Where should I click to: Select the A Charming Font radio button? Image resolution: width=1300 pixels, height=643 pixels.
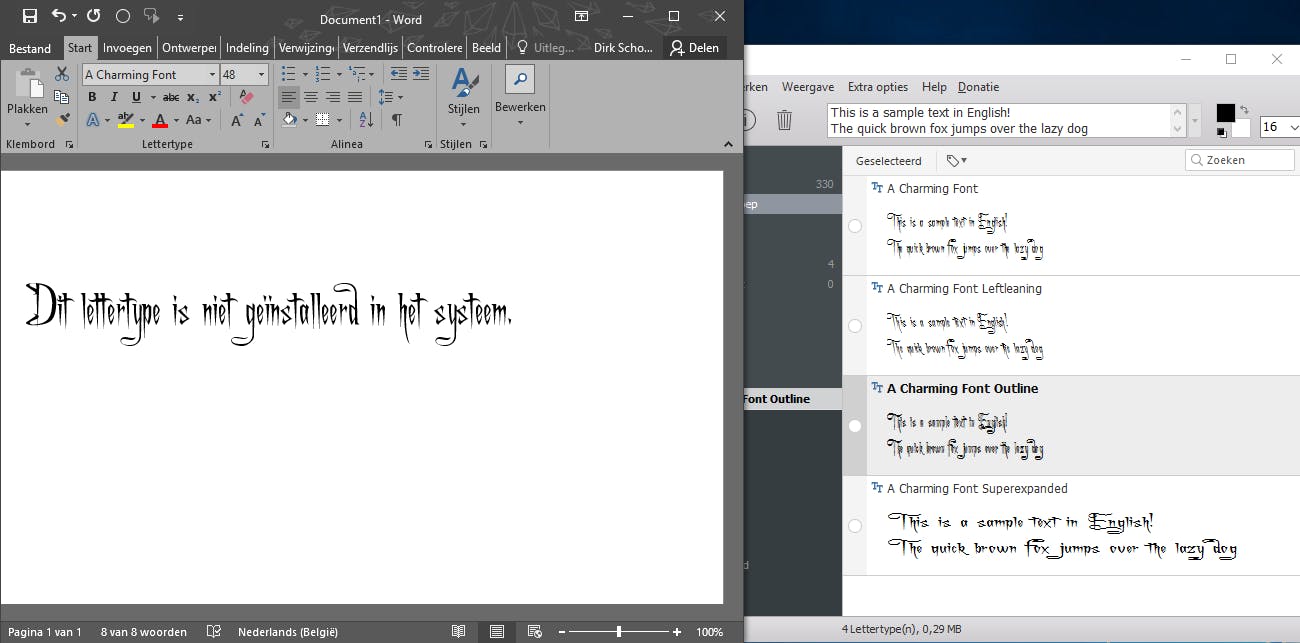point(855,226)
